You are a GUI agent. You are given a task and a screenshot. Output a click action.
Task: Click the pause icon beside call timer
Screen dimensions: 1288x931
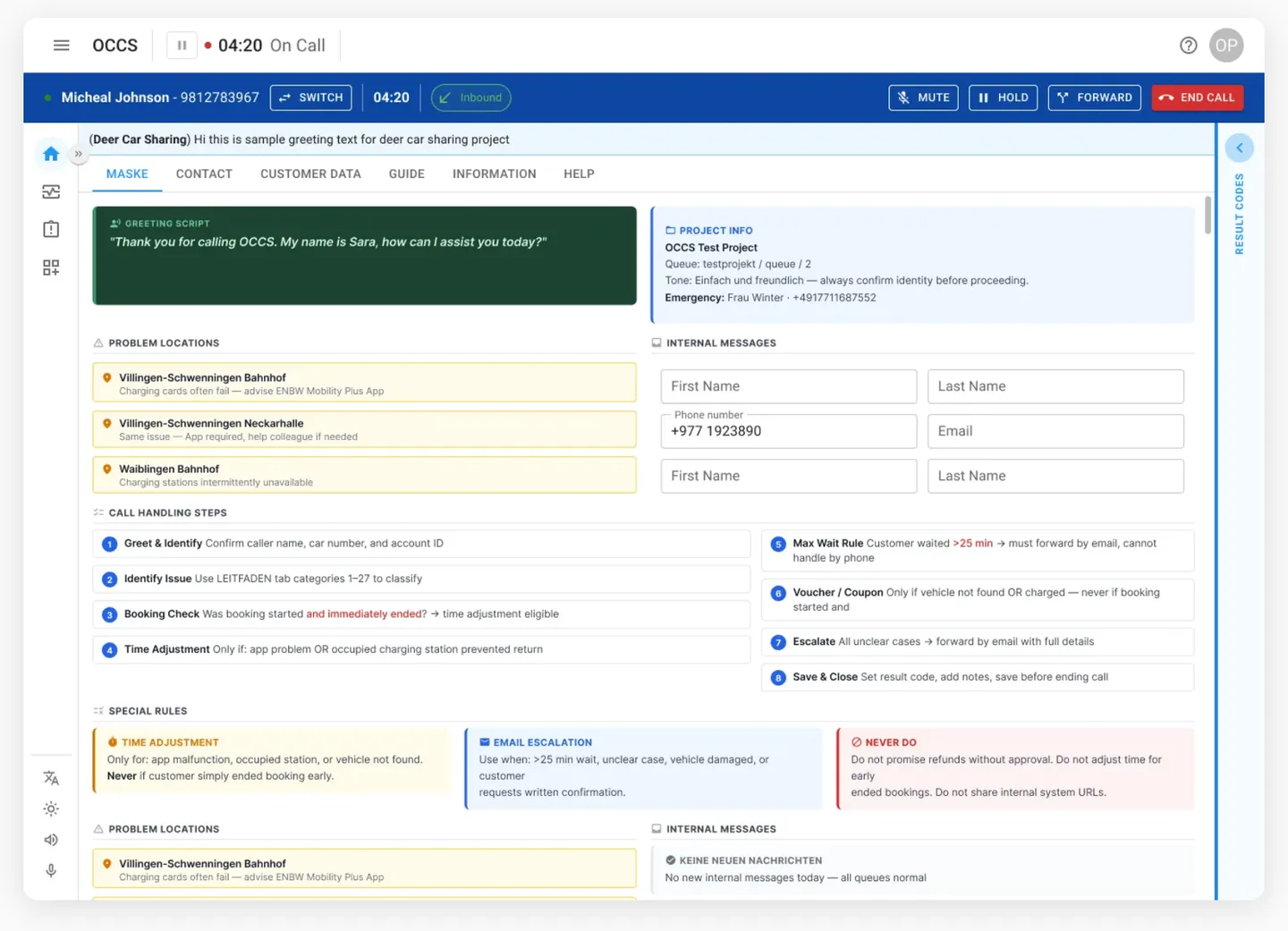pyautogui.click(x=182, y=45)
